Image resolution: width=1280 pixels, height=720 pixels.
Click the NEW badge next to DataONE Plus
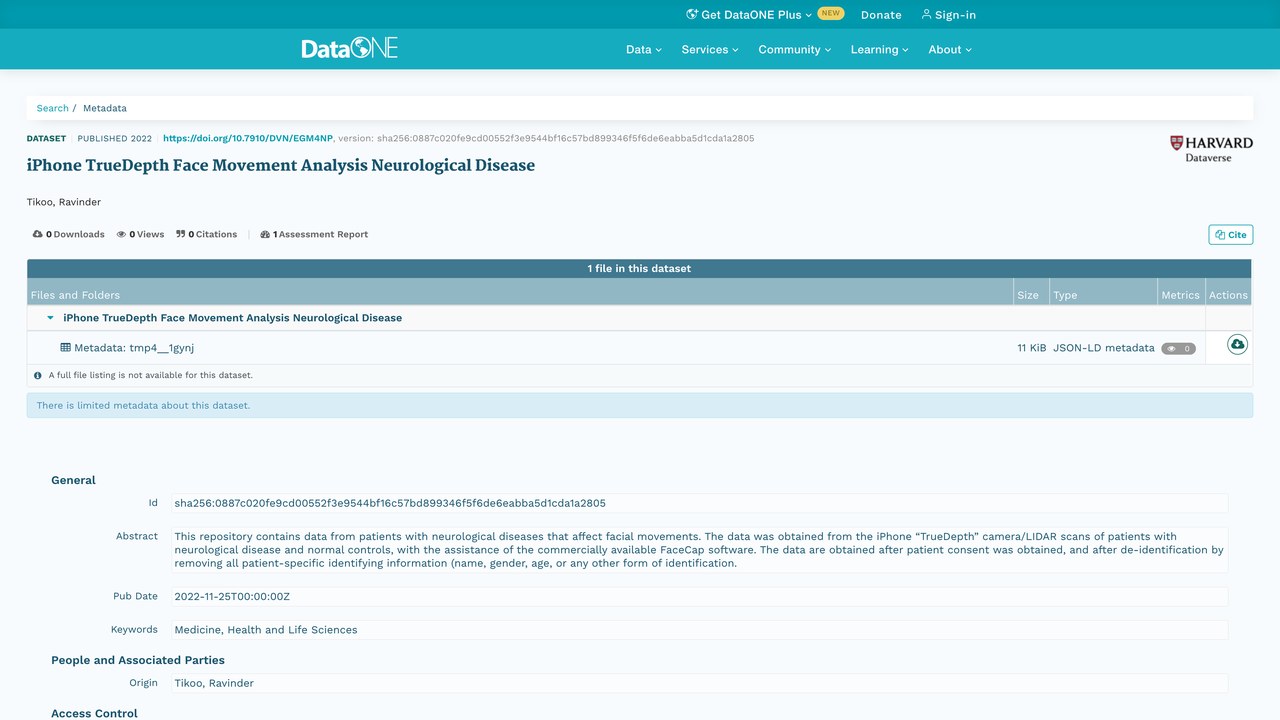831,14
